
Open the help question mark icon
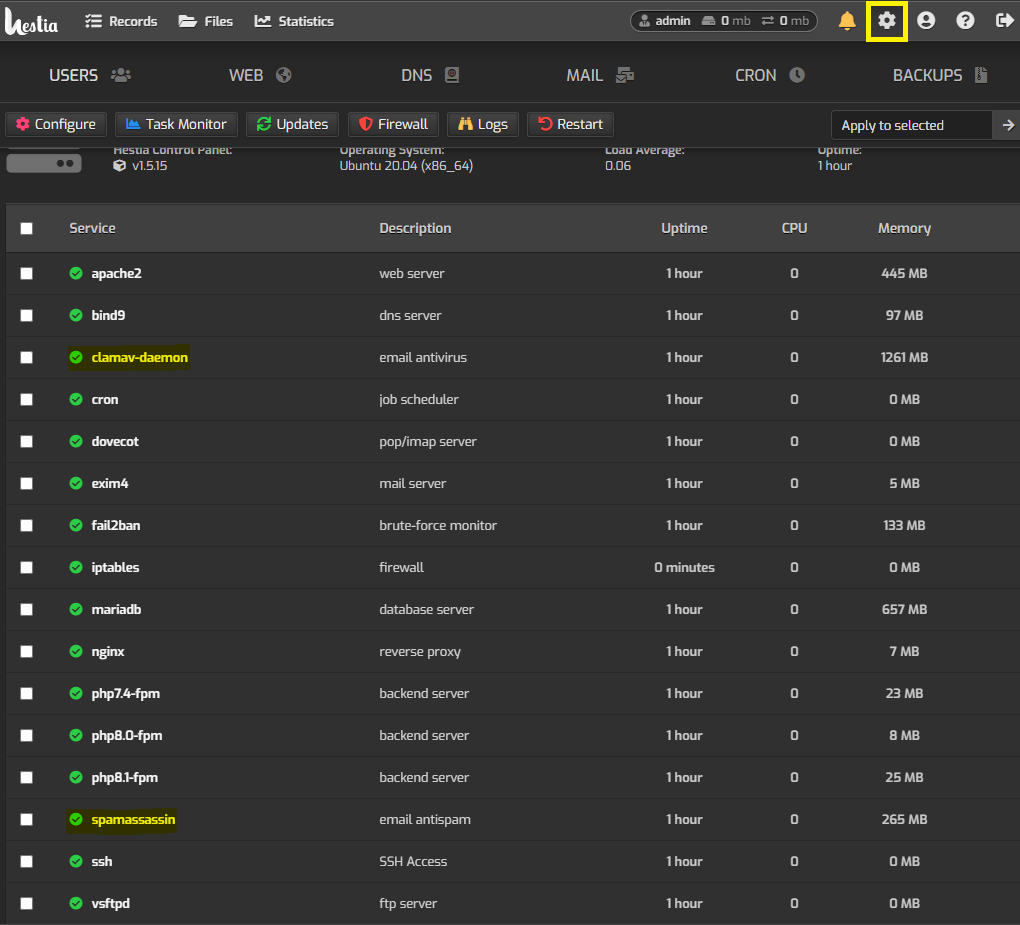pos(965,21)
